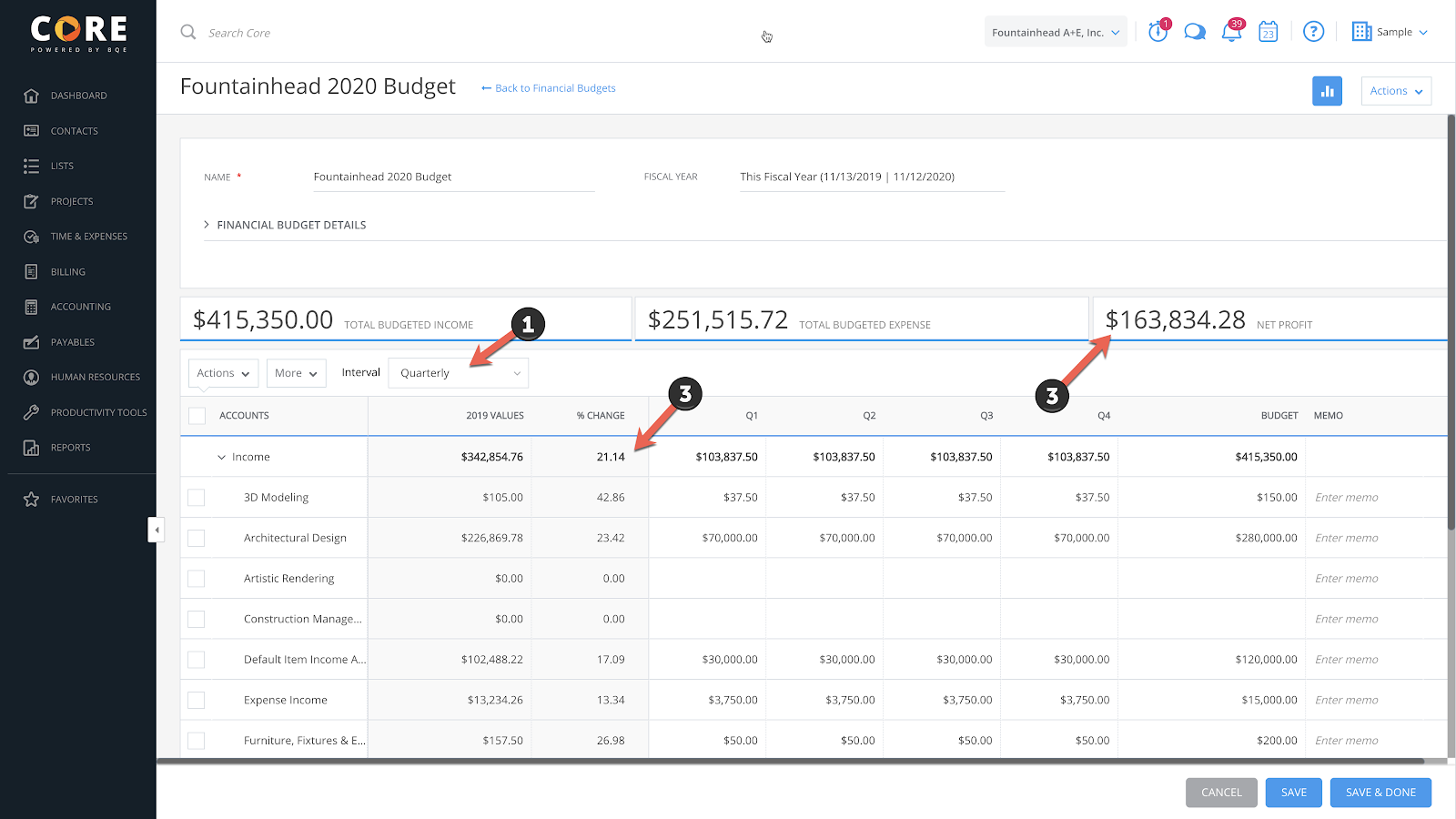The height and width of the screenshot is (819, 1456).
Task: Open the help question mark icon
Action: 1313,32
